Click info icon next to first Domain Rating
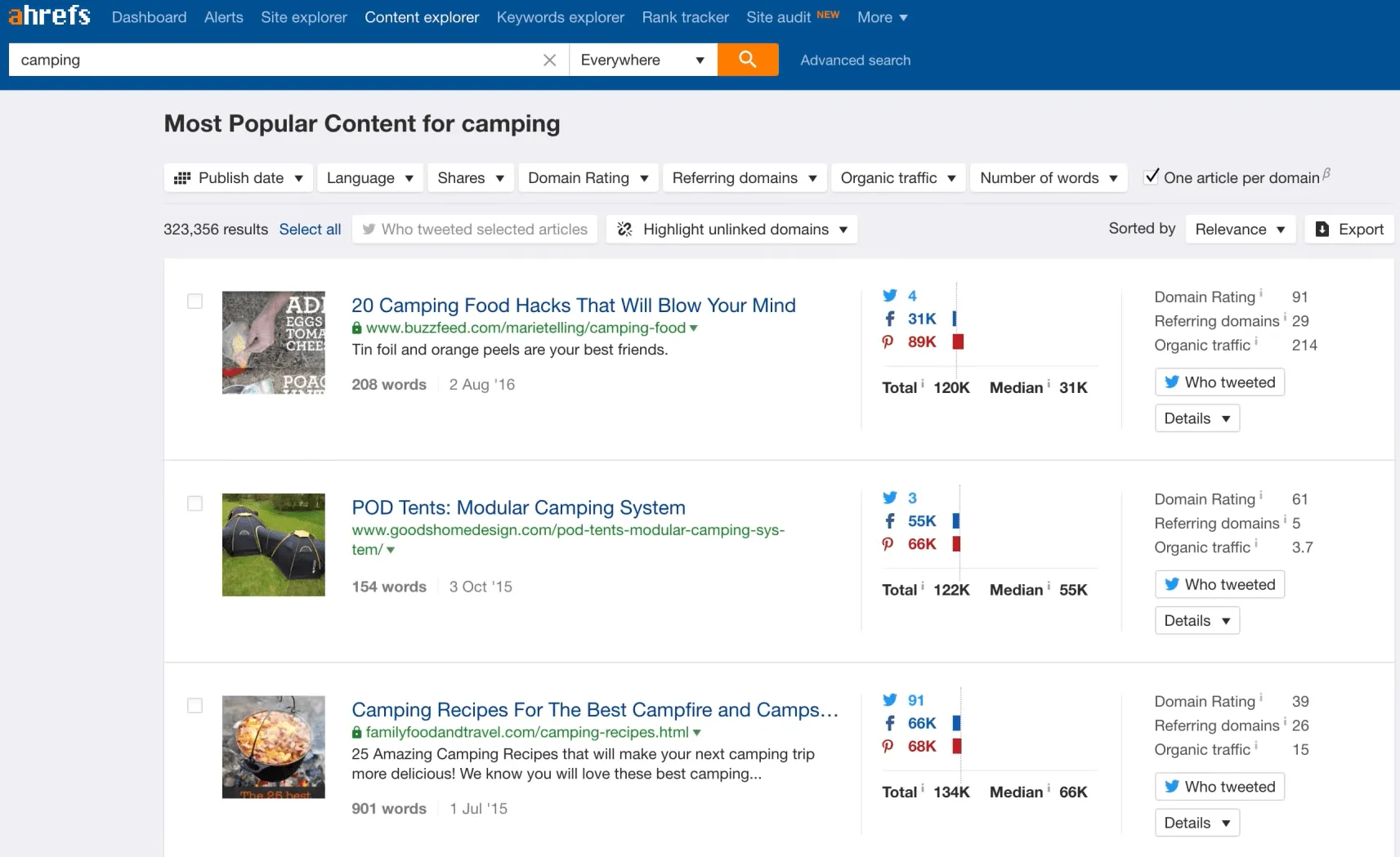The image size is (1400, 857). click(1261, 293)
